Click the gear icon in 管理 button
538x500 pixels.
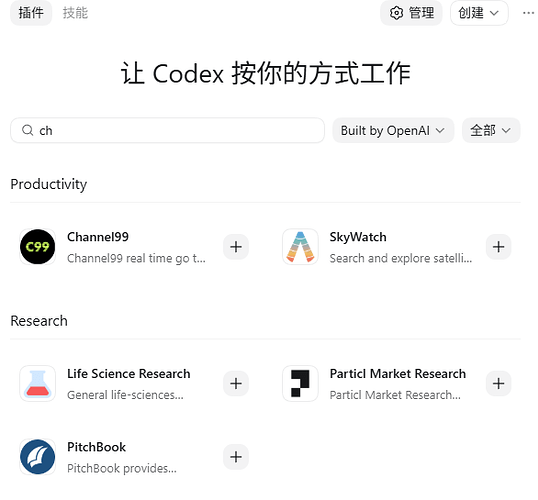click(x=396, y=13)
